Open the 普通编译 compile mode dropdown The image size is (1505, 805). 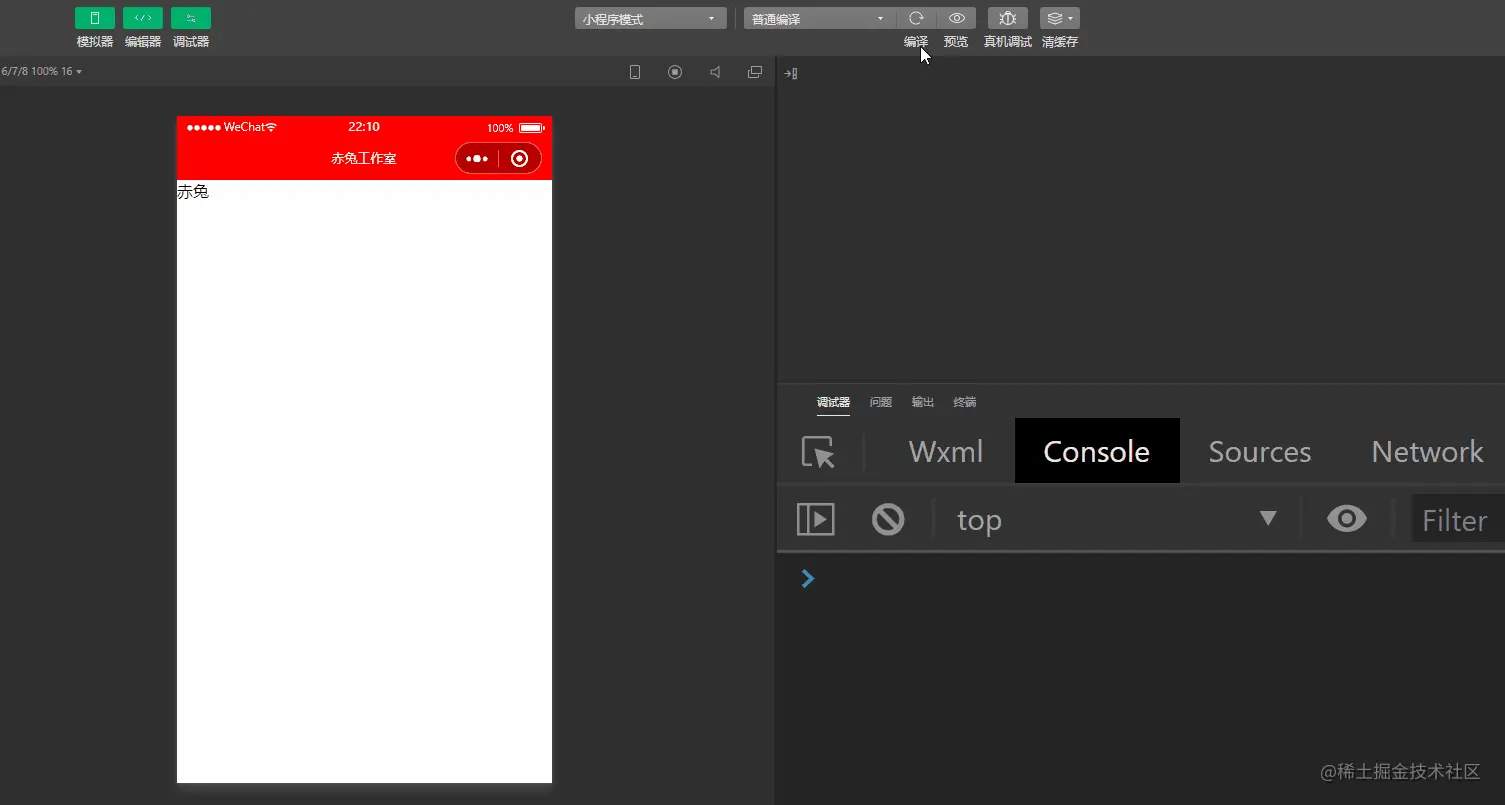click(819, 18)
